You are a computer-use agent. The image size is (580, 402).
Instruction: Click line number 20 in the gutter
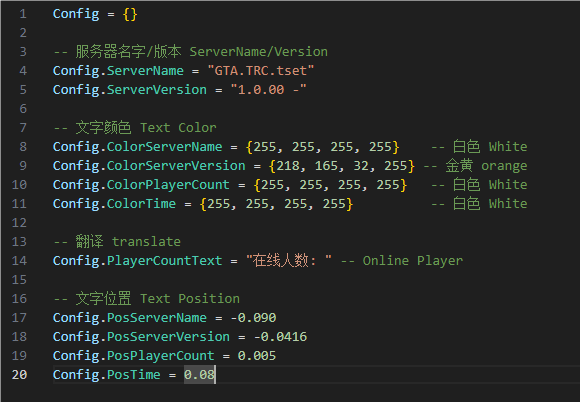click(19, 374)
